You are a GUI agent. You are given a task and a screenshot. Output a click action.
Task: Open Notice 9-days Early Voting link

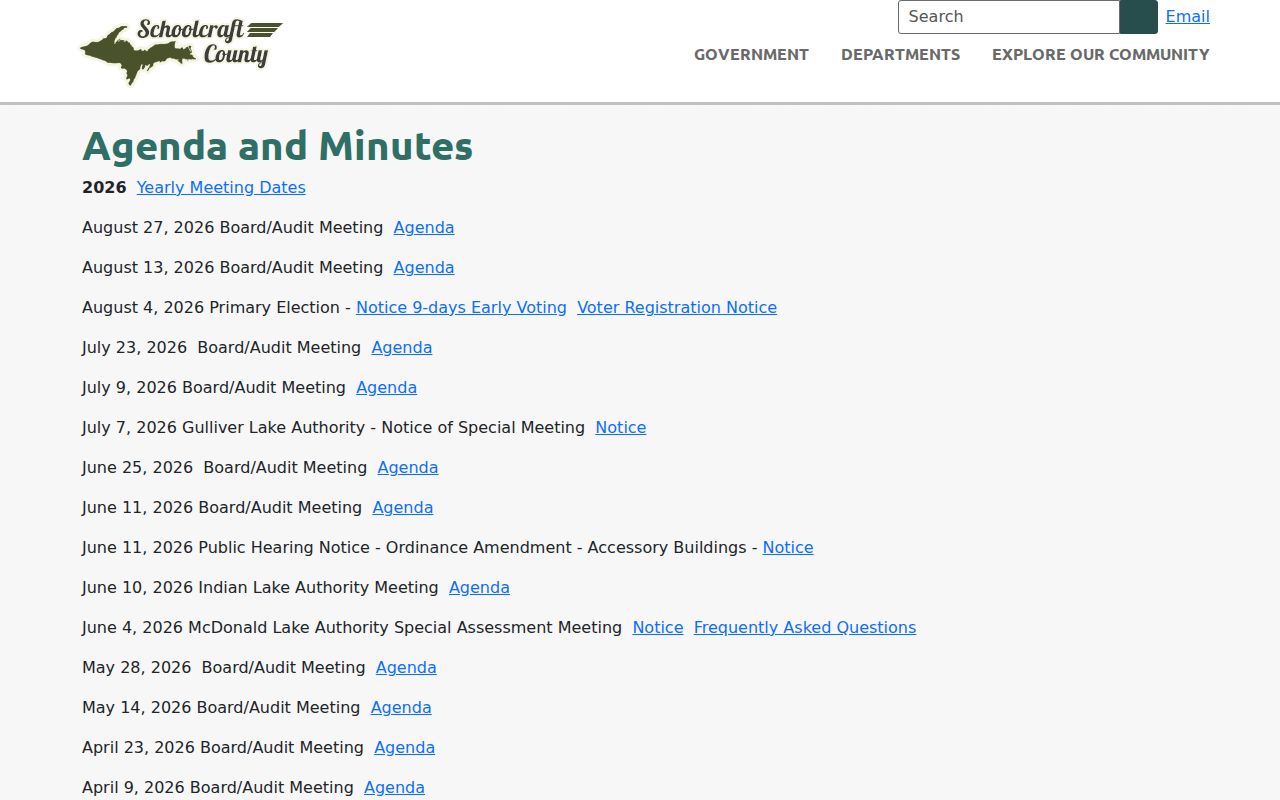point(461,307)
